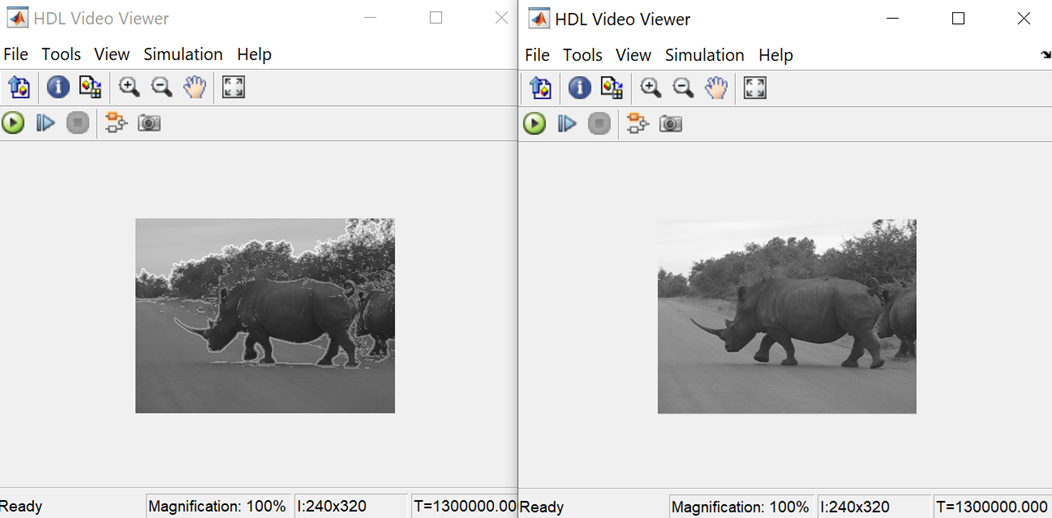This screenshot has width=1052, height=518.
Task: Click Highlight Simulink Block icon in right viewer
Action: point(637,124)
